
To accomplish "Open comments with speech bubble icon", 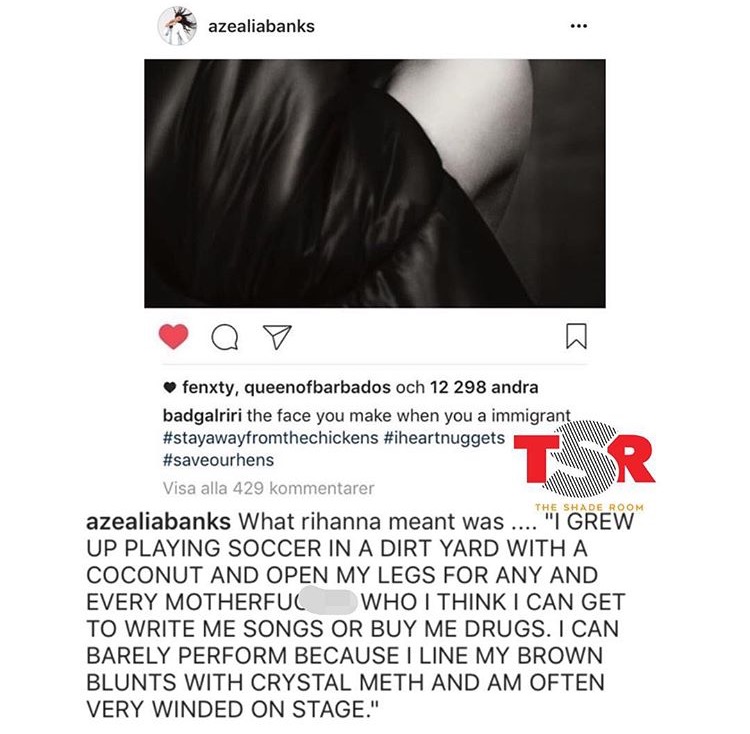I will (225, 337).
